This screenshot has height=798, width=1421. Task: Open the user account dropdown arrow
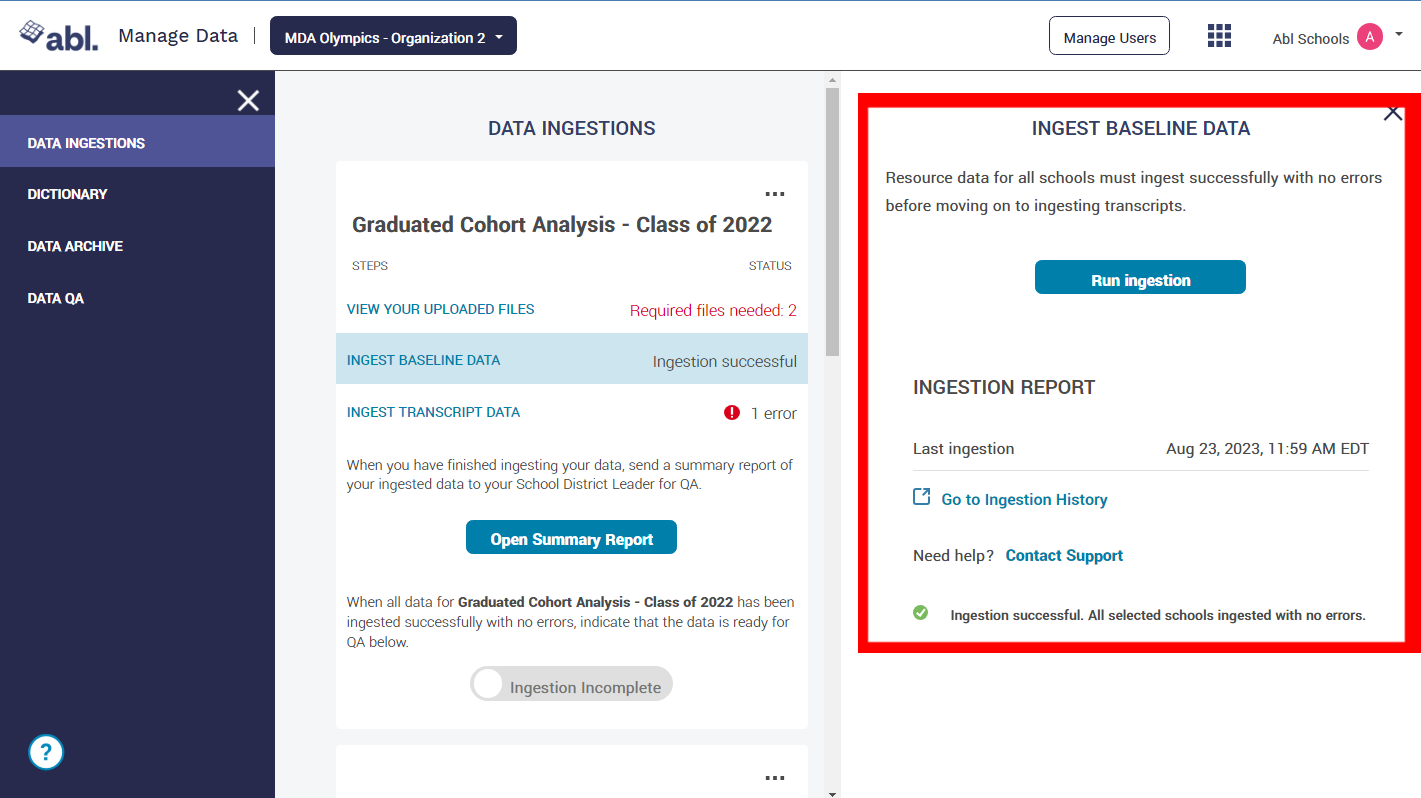[1399, 35]
